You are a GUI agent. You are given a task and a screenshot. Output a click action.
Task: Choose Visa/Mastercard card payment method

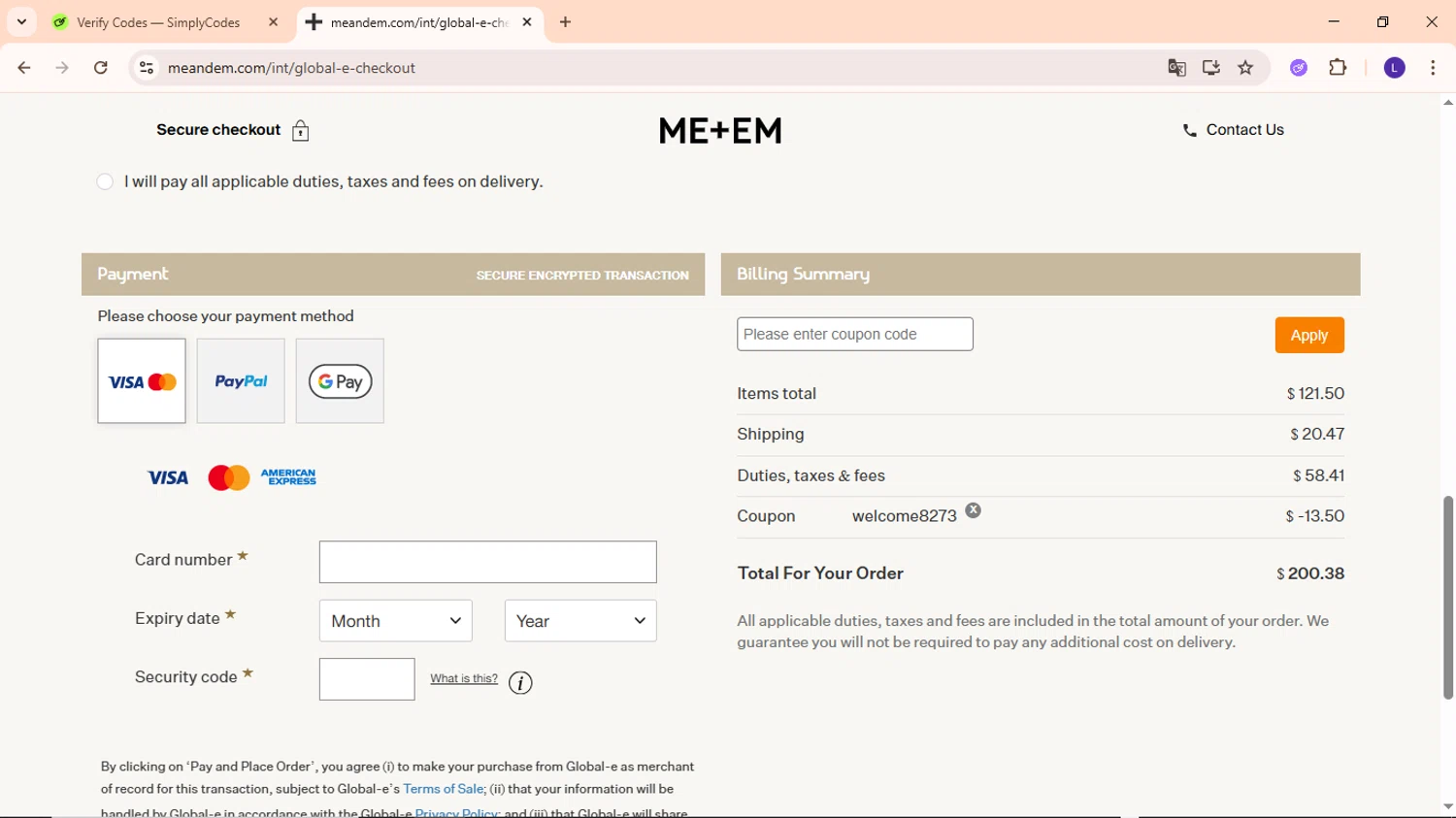tap(142, 381)
